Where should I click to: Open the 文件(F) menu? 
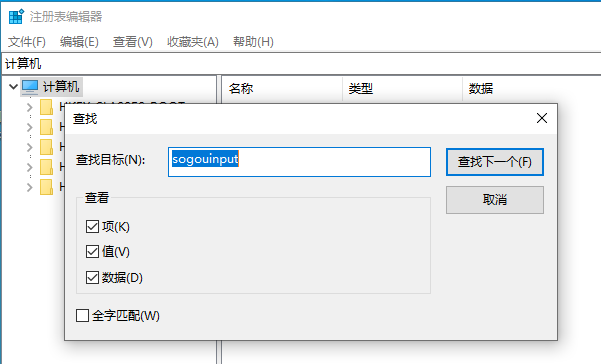pos(27,42)
